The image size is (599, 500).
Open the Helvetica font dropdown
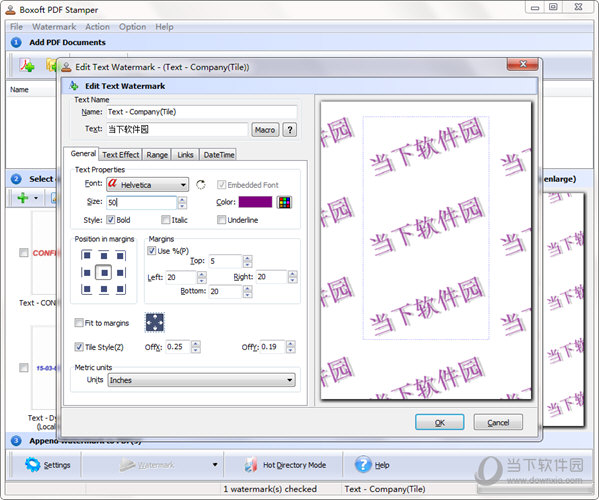pyautogui.click(x=148, y=185)
